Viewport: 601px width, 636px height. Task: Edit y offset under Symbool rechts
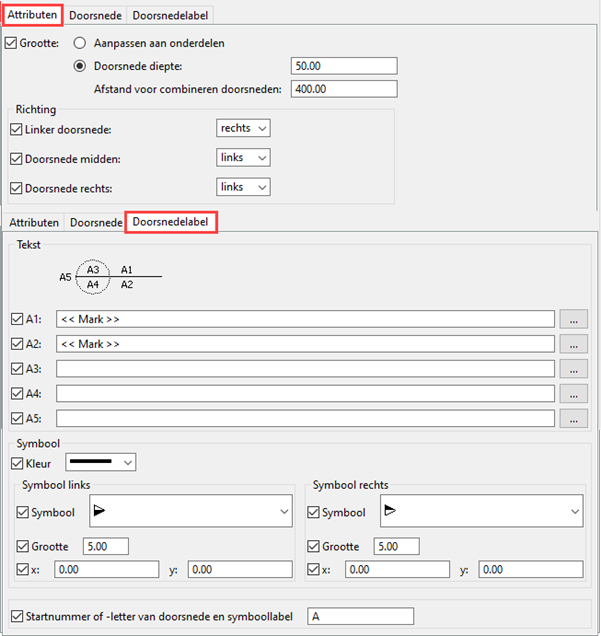[x=531, y=569]
